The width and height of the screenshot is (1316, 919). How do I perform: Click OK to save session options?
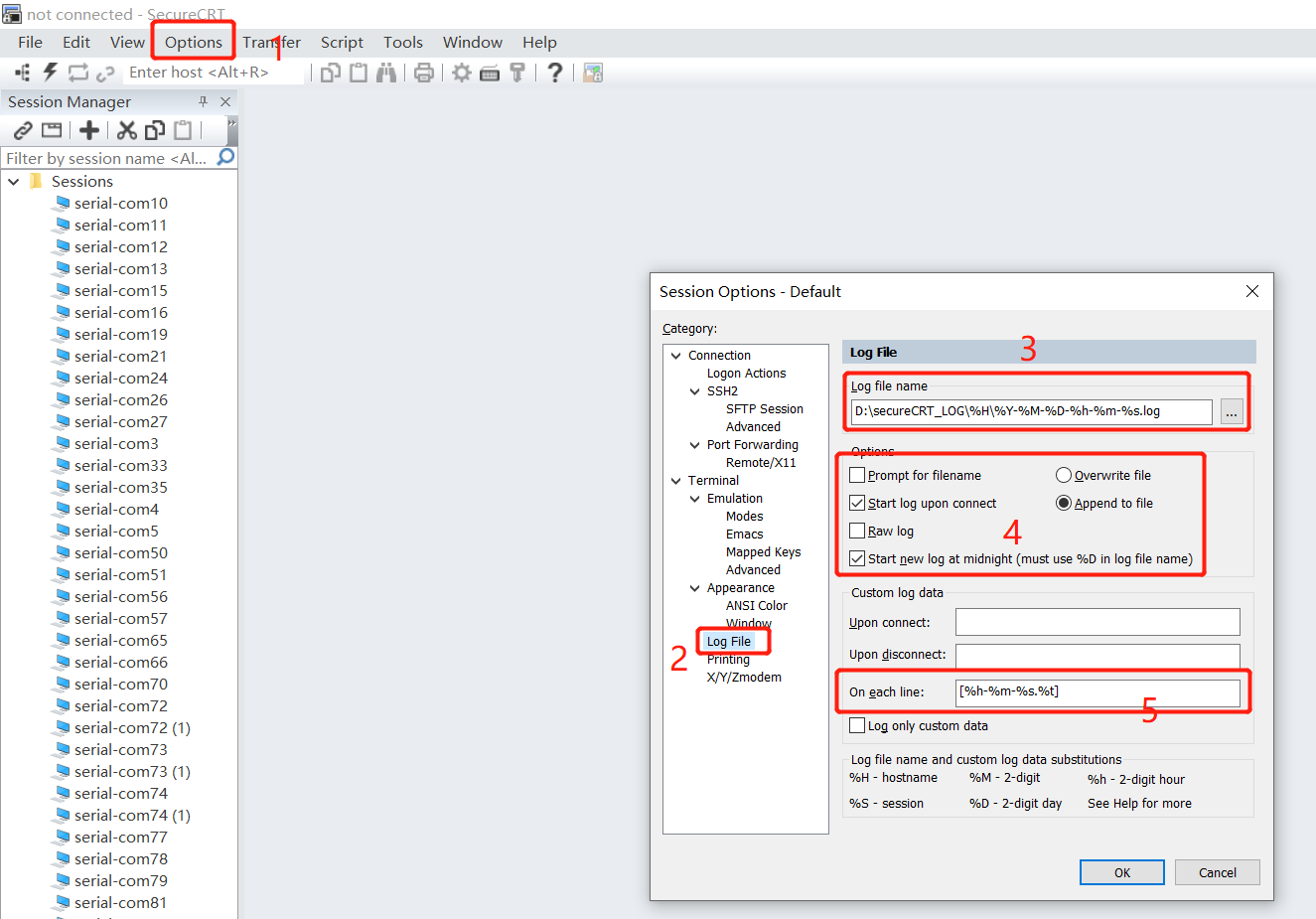[1122, 872]
